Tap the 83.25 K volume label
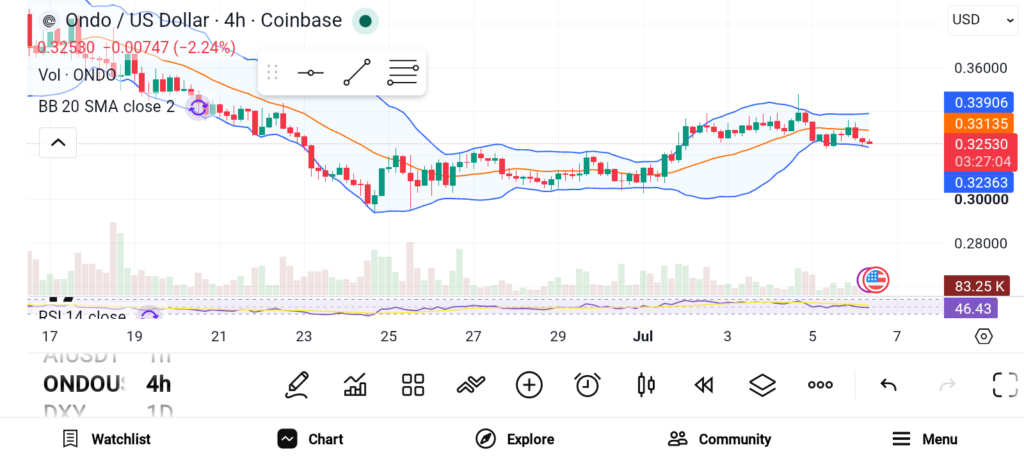The image size is (1024, 461). [977, 286]
